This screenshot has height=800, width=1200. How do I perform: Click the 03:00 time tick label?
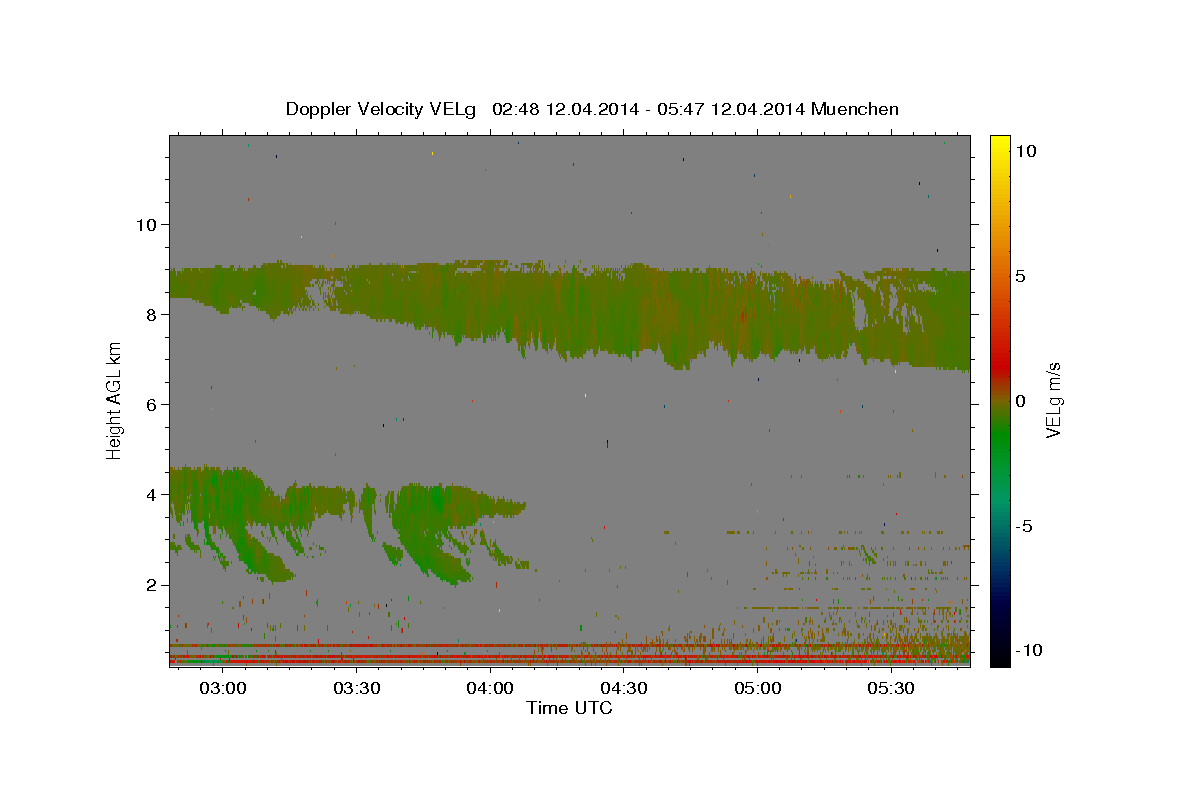pos(223,689)
